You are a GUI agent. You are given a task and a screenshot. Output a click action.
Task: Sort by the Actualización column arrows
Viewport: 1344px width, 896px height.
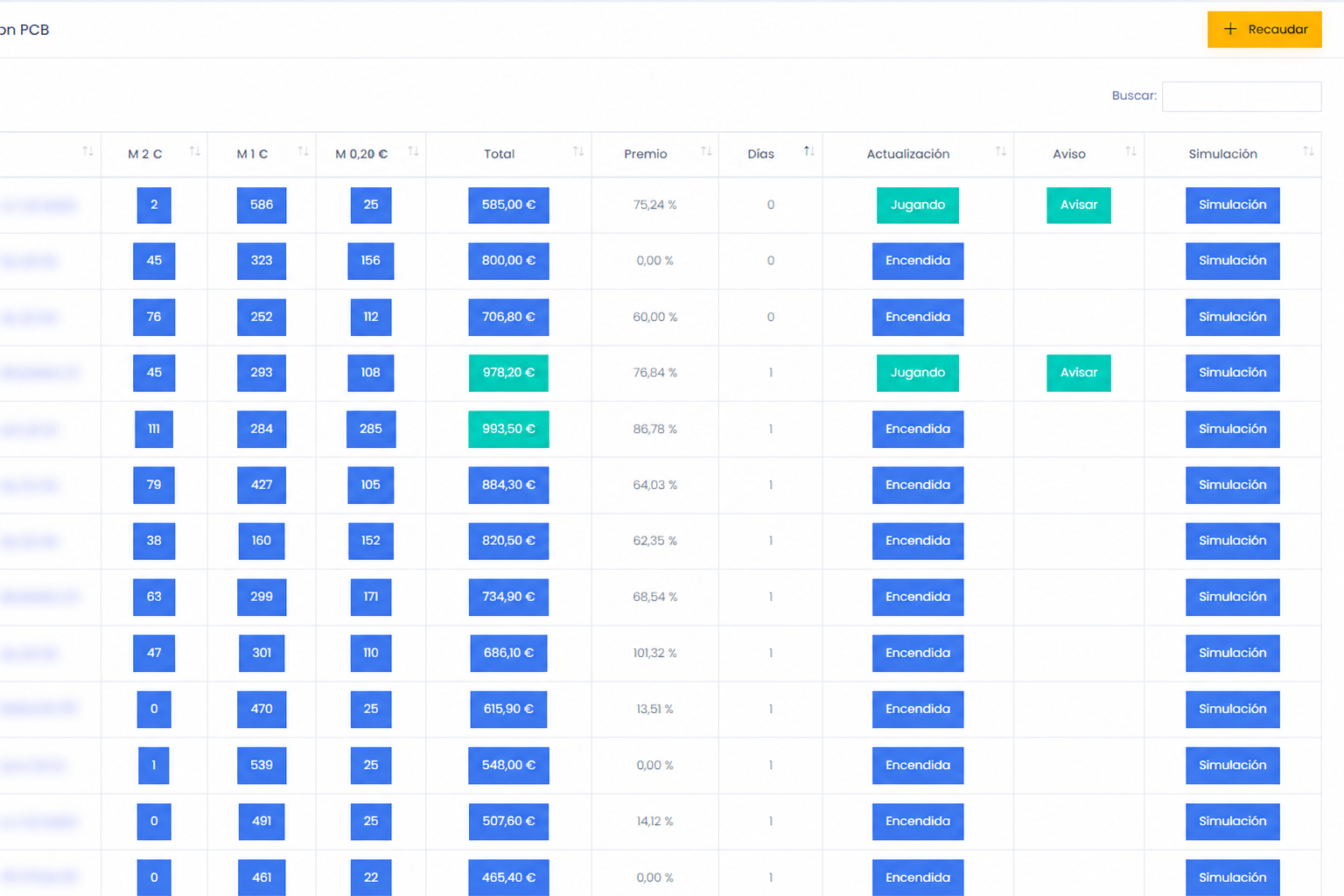1001,151
